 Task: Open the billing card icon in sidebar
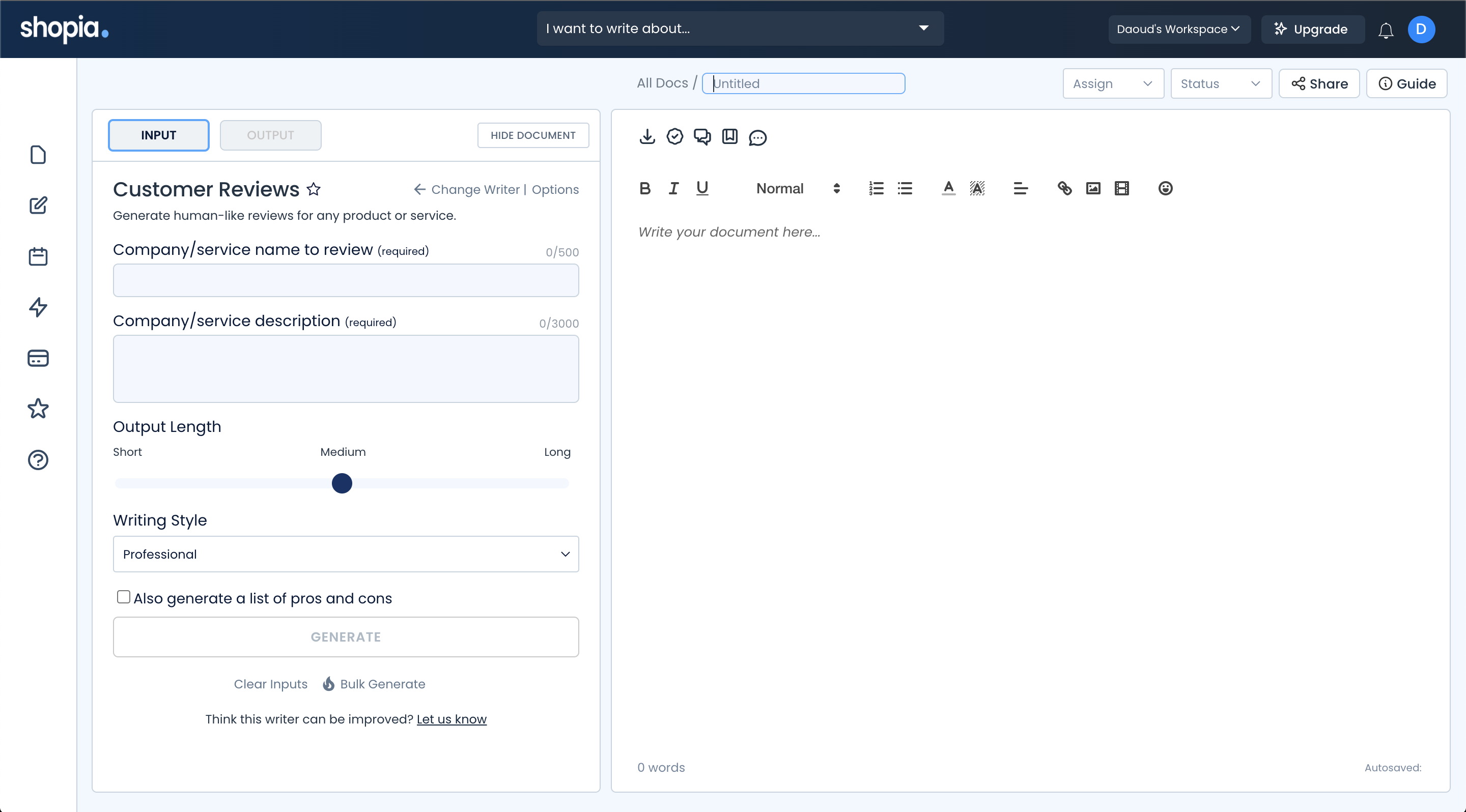coord(38,358)
